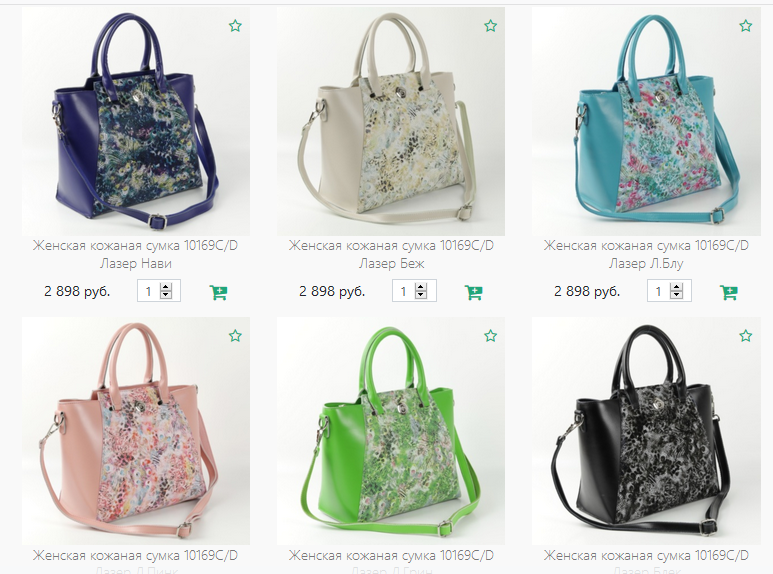Screen dimensions: 773x574
Task: Open the Лазер Л.Блу product title link
Action: [x=646, y=254]
